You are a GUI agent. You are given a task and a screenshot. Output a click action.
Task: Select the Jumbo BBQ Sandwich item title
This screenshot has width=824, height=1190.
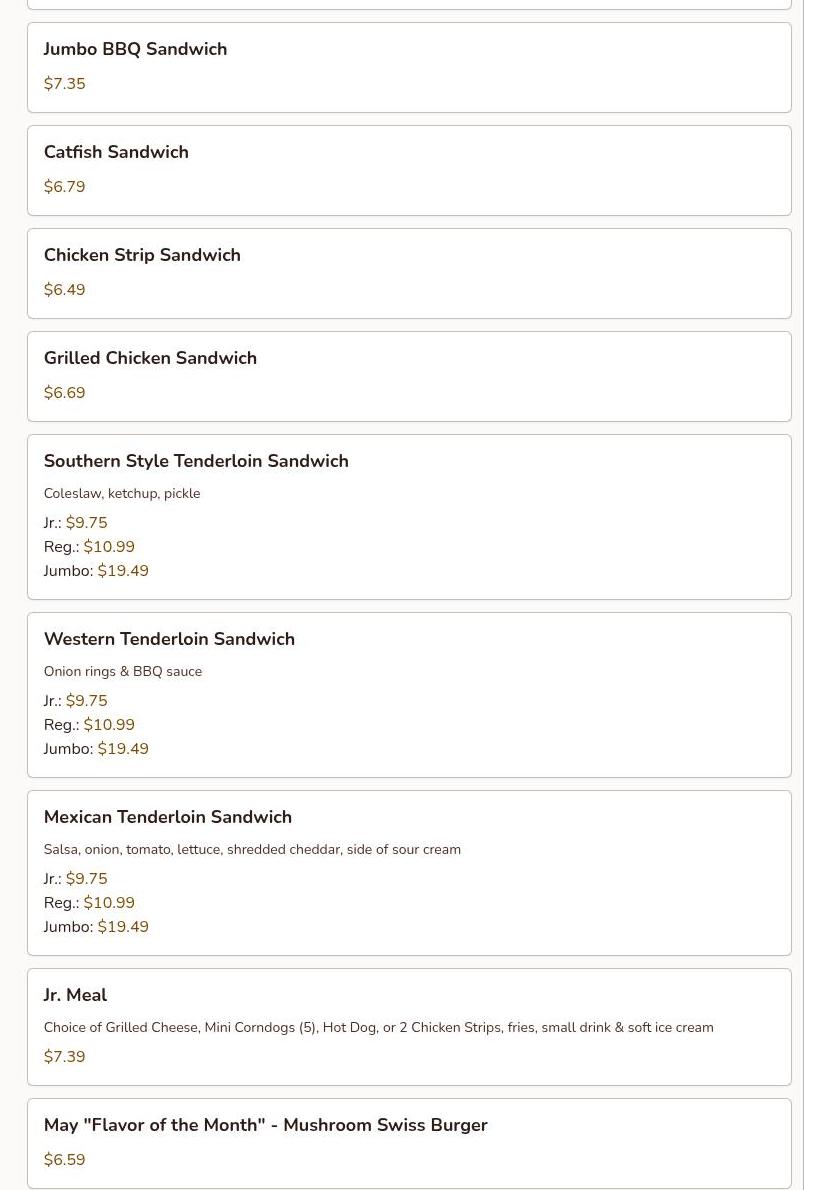click(135, 49)
